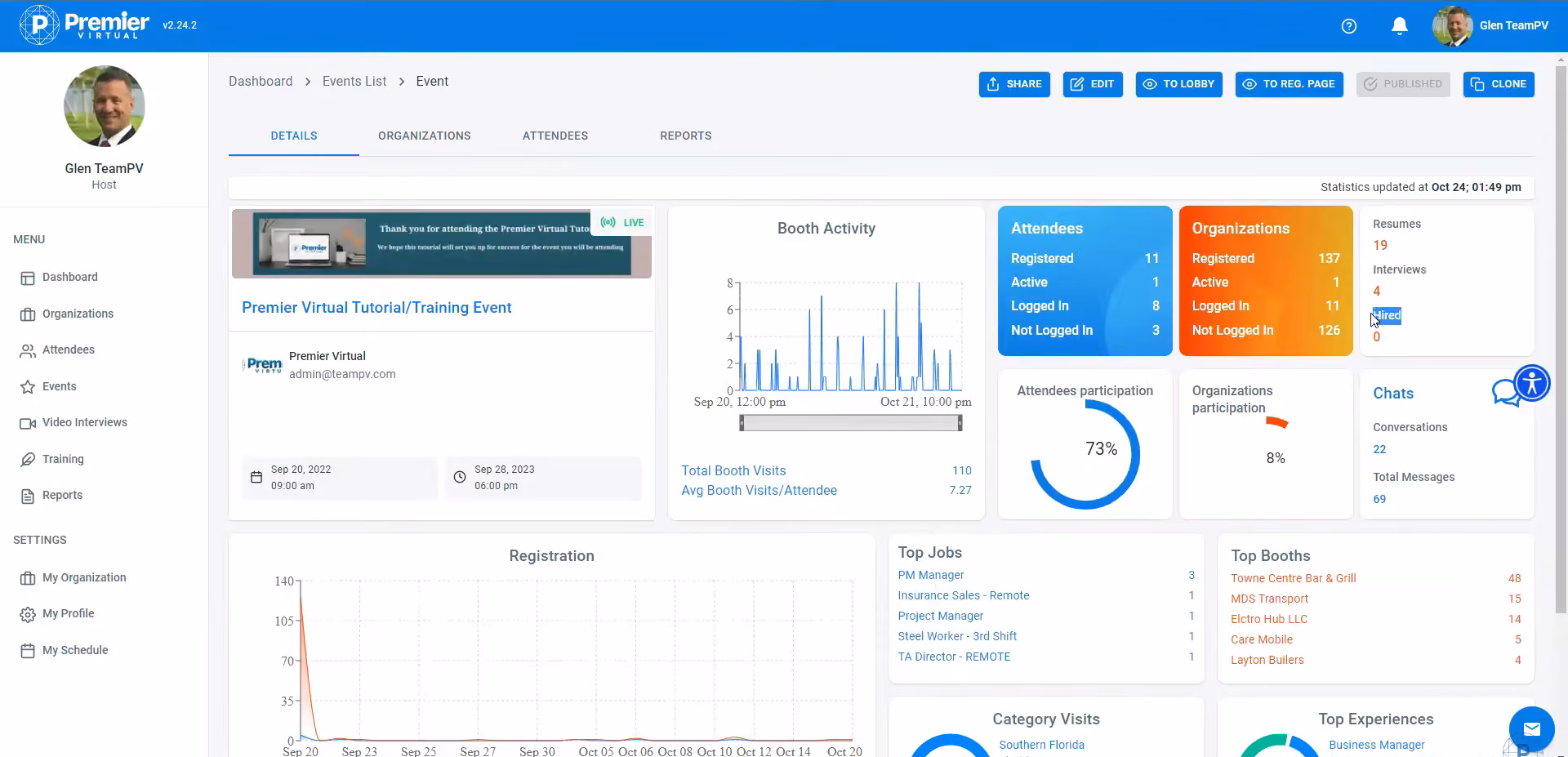Go to Dashboard breadcrumb
The width and height of the screenshot is (1568, 757).
click(x=261, y=82)
